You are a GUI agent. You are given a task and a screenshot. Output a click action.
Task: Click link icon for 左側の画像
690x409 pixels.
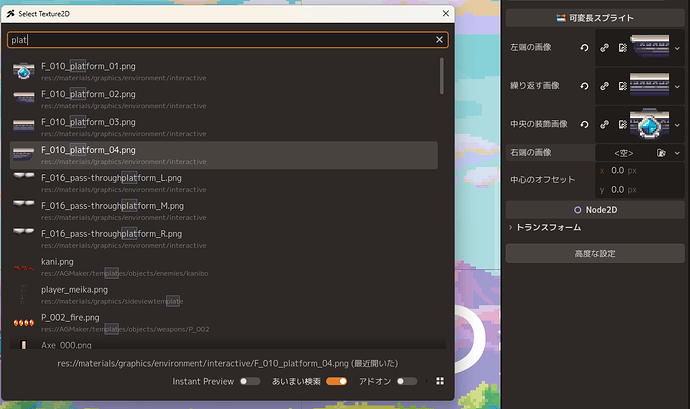pyautogui.click(x=605, y=48)
